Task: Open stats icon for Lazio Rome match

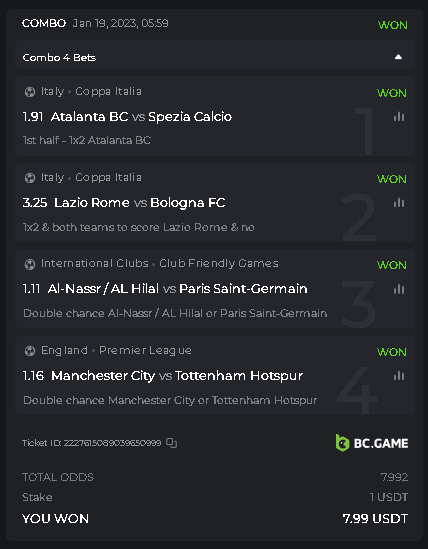Action: point(399,203)
